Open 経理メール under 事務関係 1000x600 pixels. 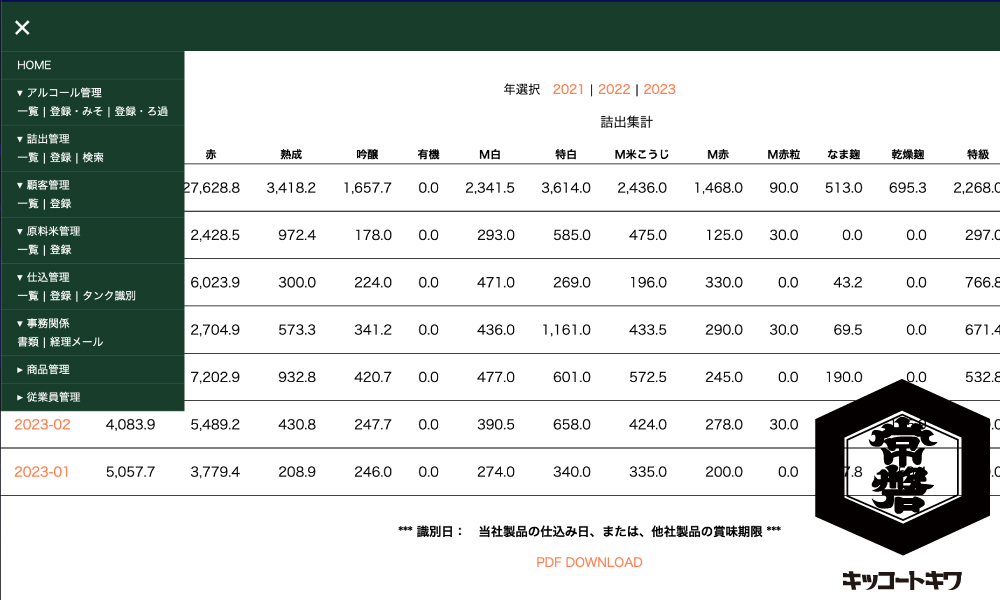coord(76,342)
